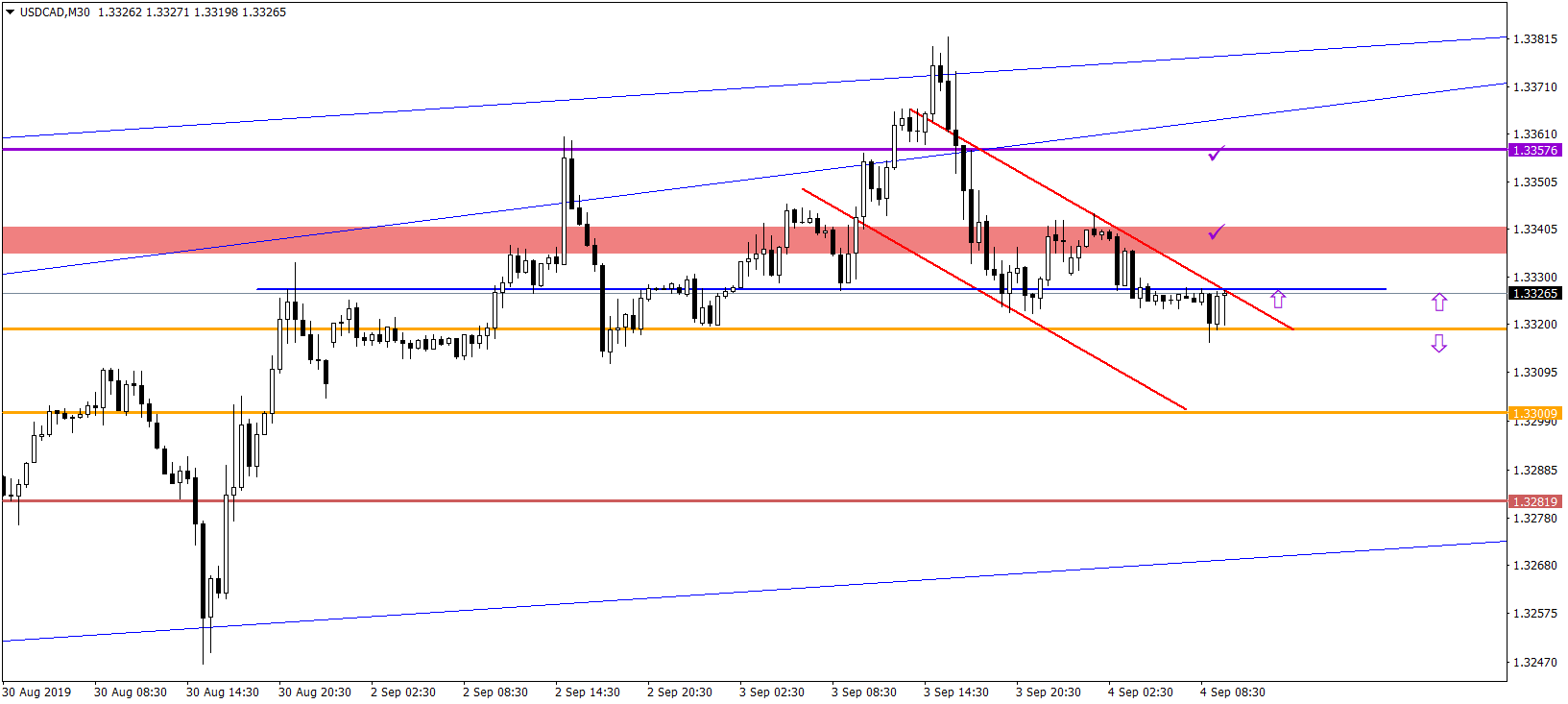The image size is (1568, 704).
Task: Click the red 1.32819 price label
Action: click(1535, 501)
